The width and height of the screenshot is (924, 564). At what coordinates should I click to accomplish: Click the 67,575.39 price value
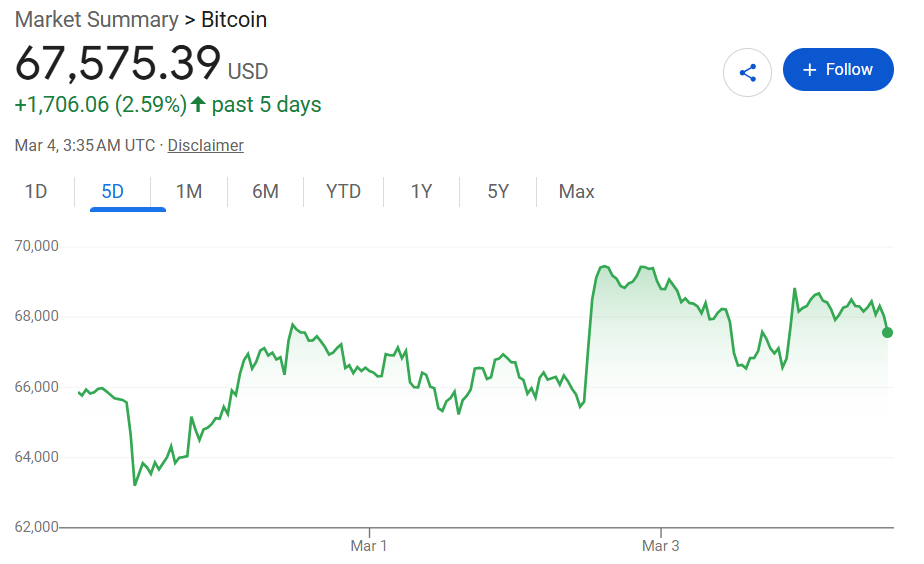(x=117, y=64)
